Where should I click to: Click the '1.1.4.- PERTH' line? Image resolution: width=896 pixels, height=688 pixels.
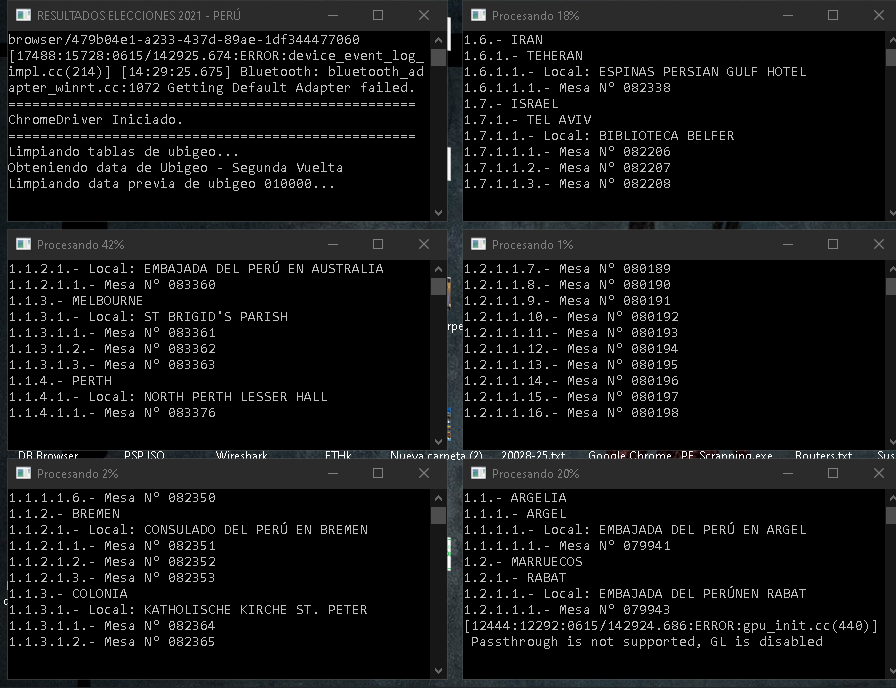pos(60,381)
